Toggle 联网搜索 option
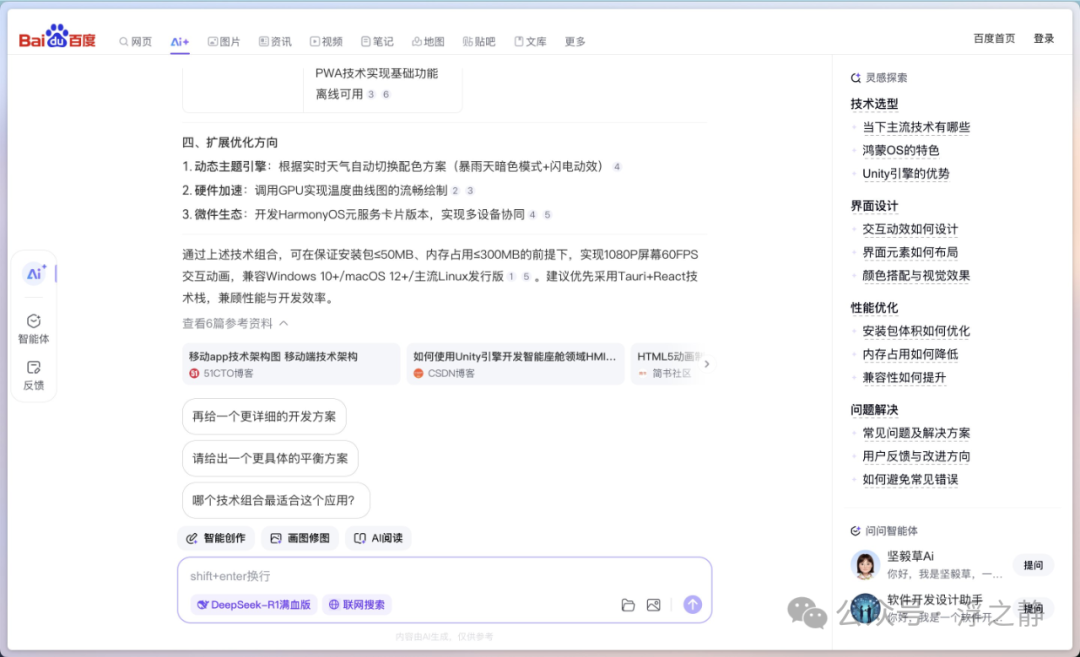This screenshot has height=657, width=1080. click(357, 605)
